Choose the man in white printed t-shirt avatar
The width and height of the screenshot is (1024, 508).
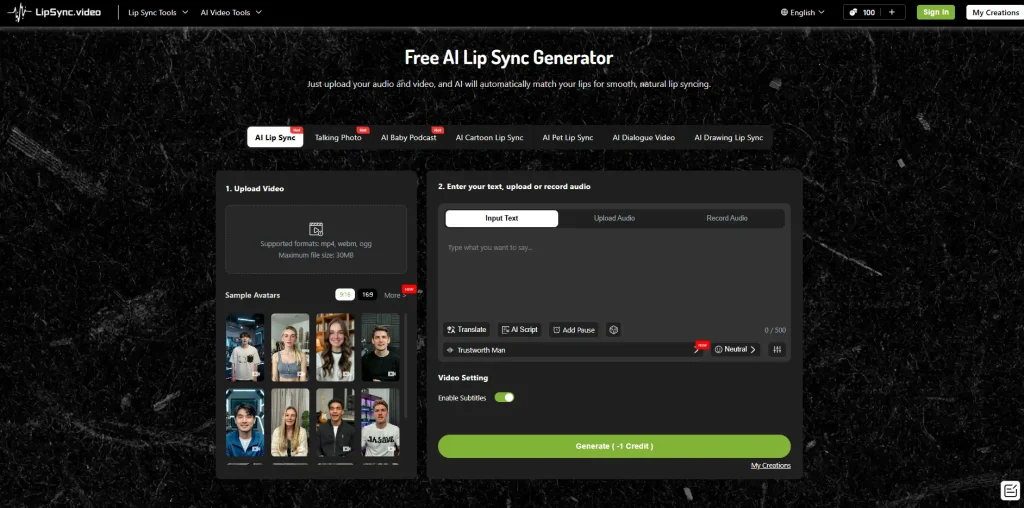pyautogui.click(x=380, y=422)
